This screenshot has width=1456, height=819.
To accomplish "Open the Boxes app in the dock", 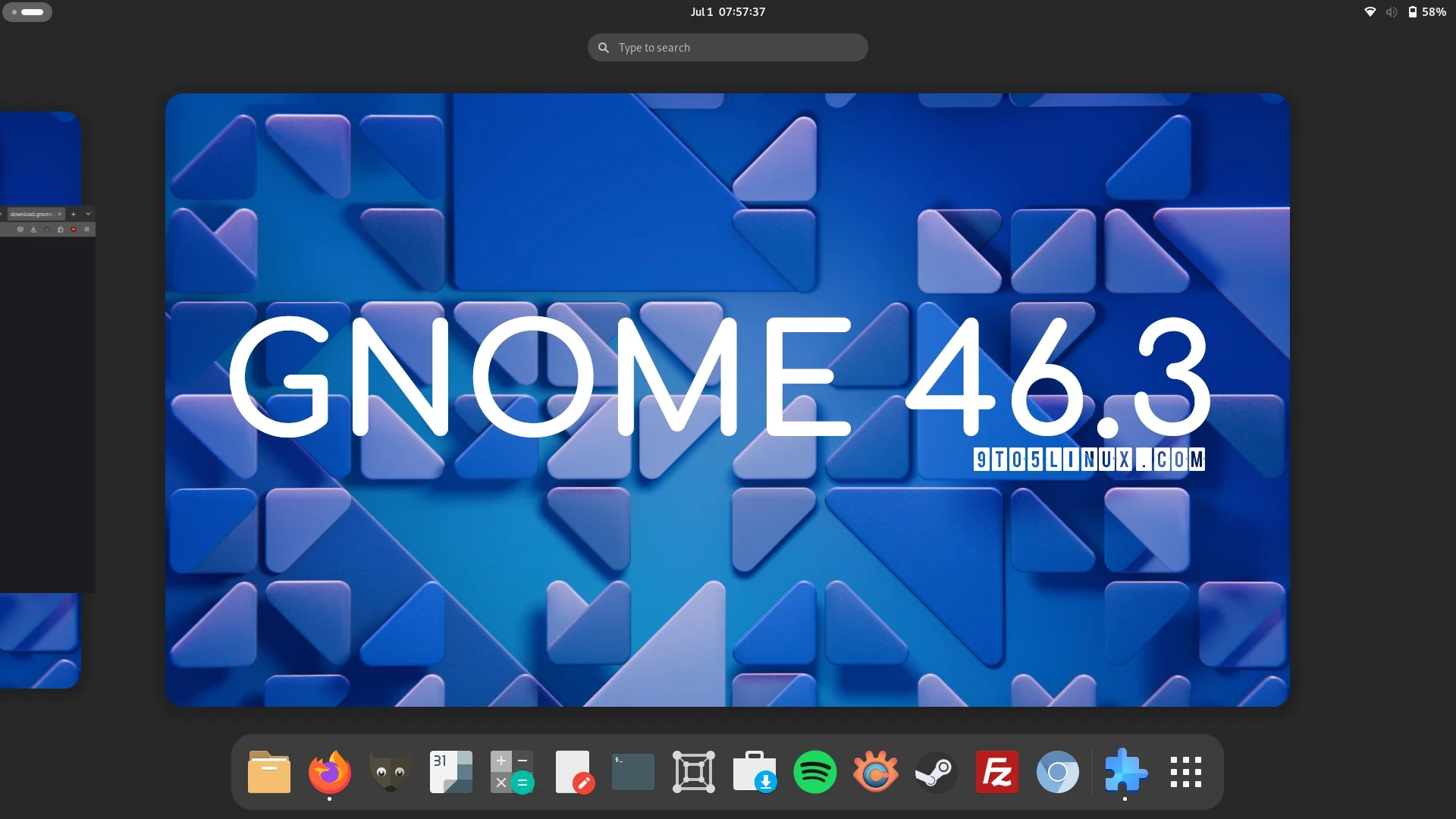I will (x=694, y=772).
